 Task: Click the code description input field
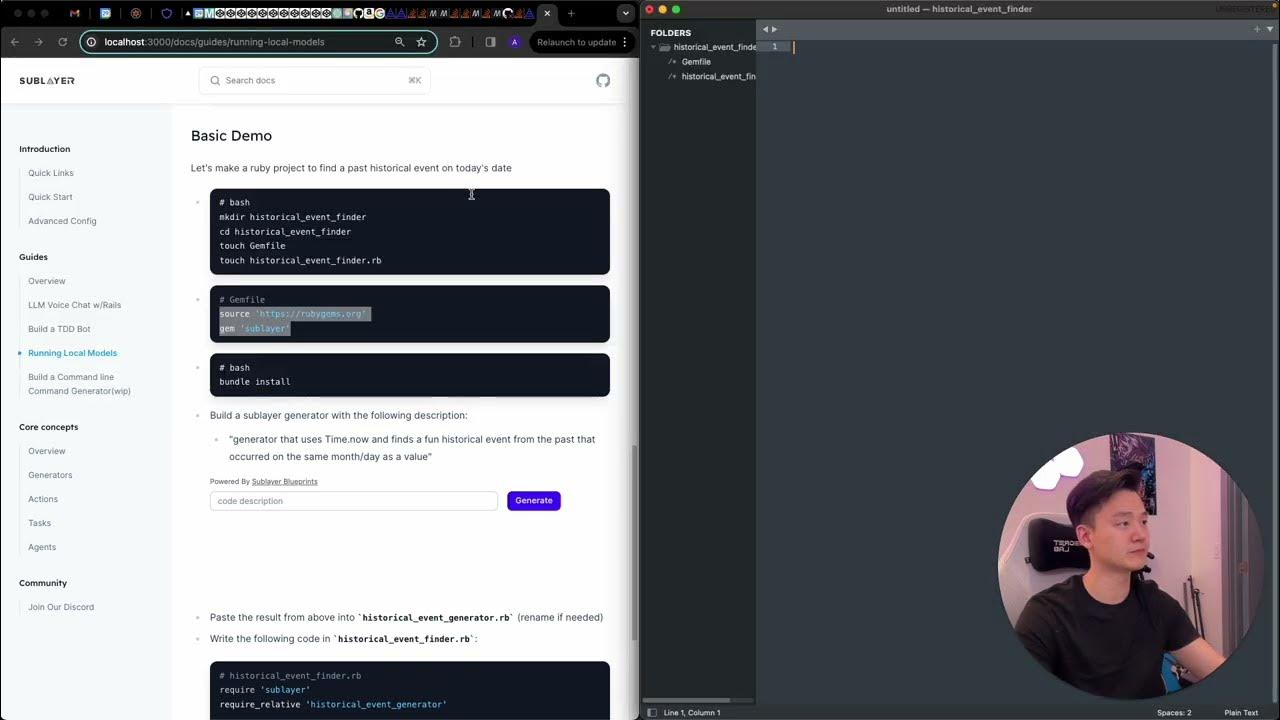[353, 501]
